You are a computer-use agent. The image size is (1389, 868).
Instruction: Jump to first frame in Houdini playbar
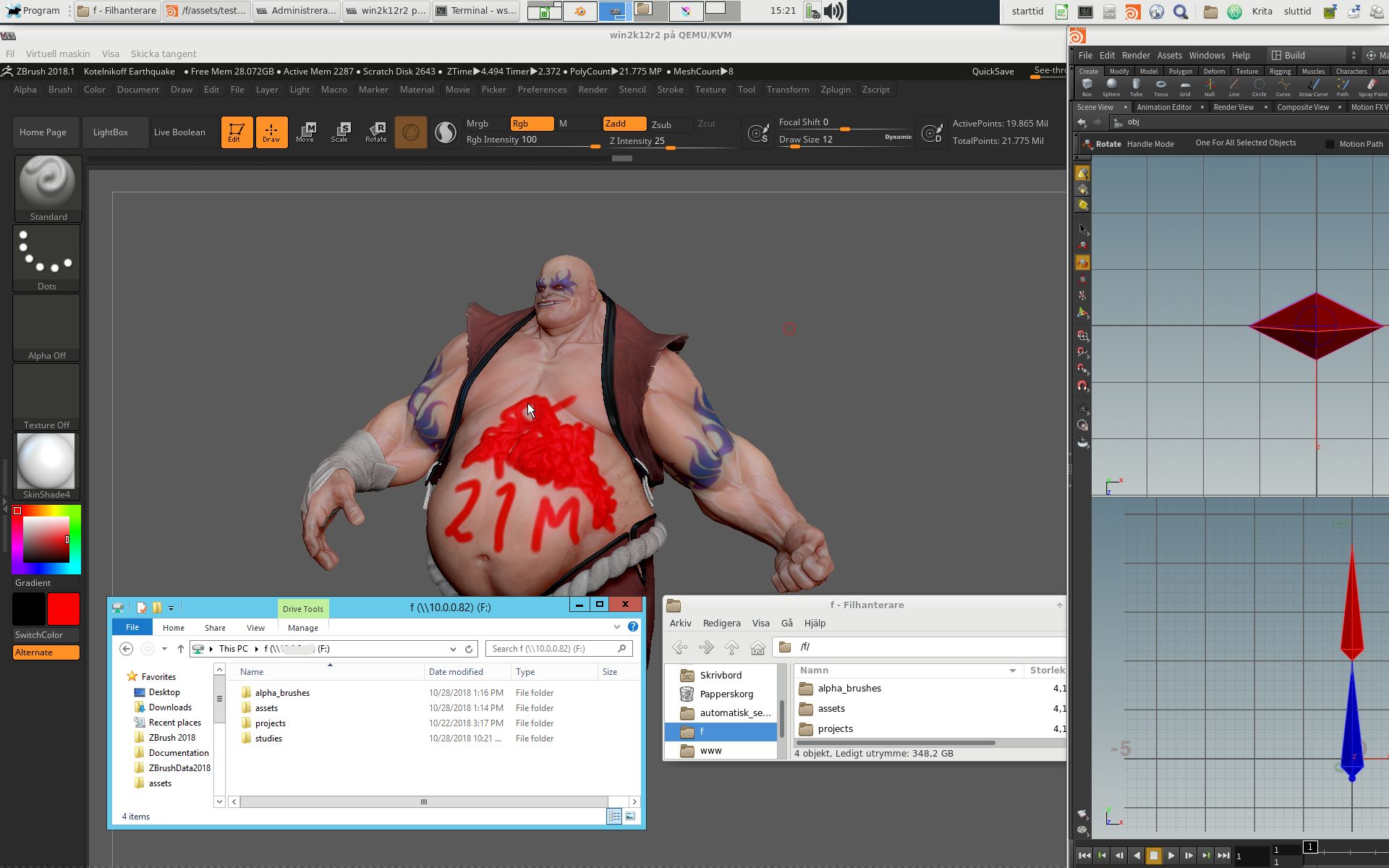pos(1084,856)
